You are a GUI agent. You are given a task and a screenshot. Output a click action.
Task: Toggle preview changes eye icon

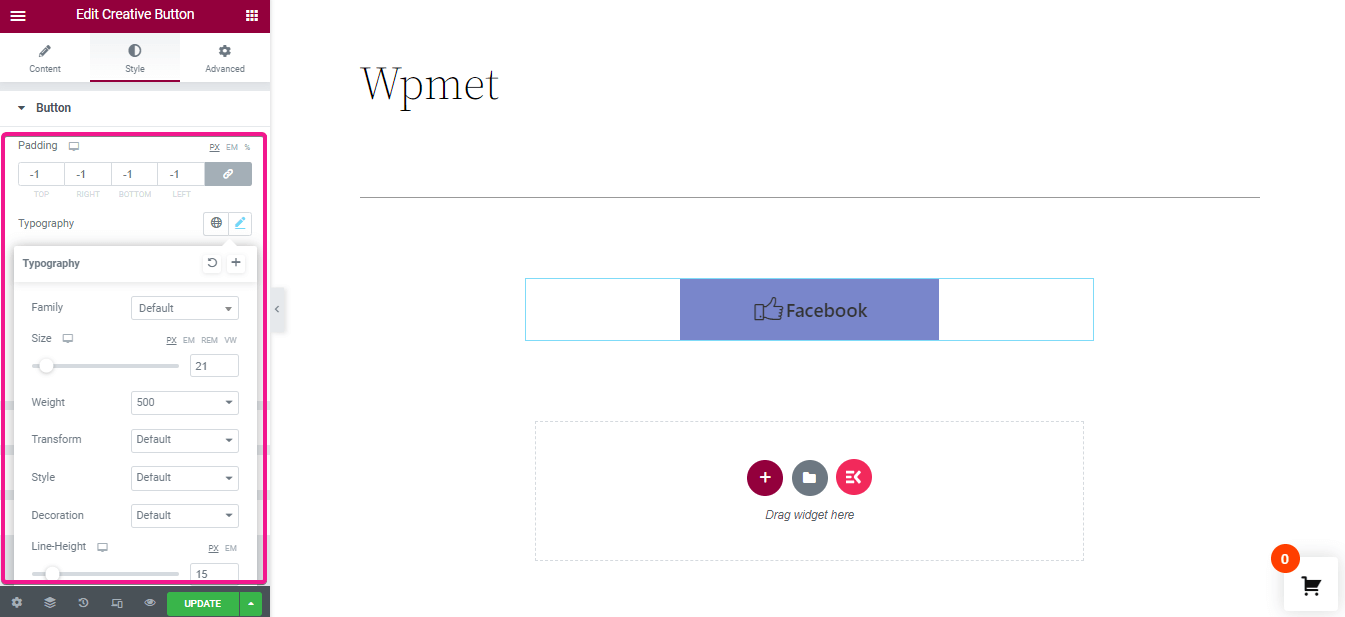tap(150, 603)
